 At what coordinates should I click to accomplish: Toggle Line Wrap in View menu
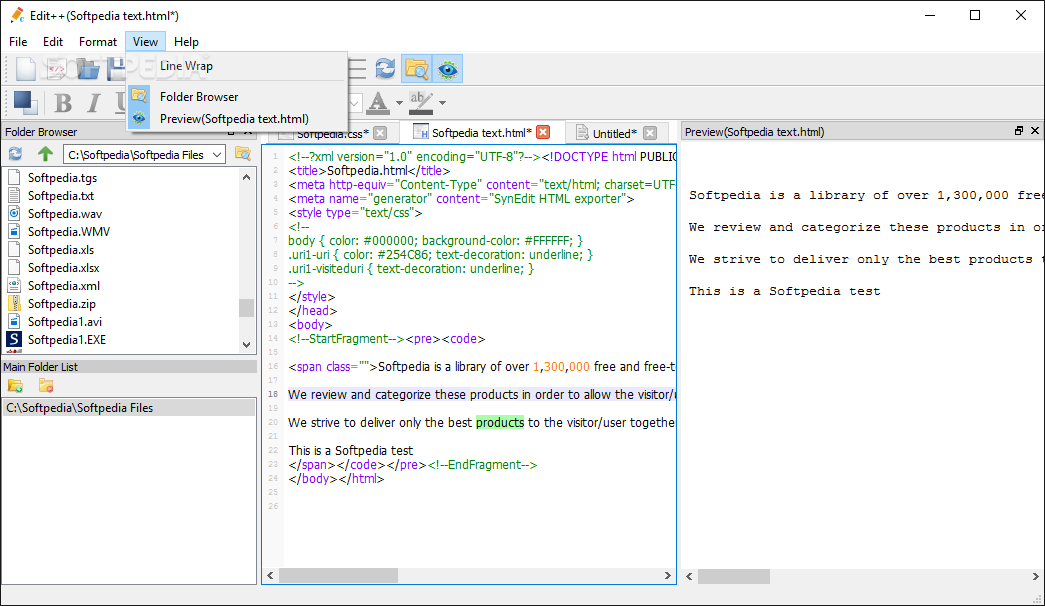pyautogui.click(x=237, y=66)
